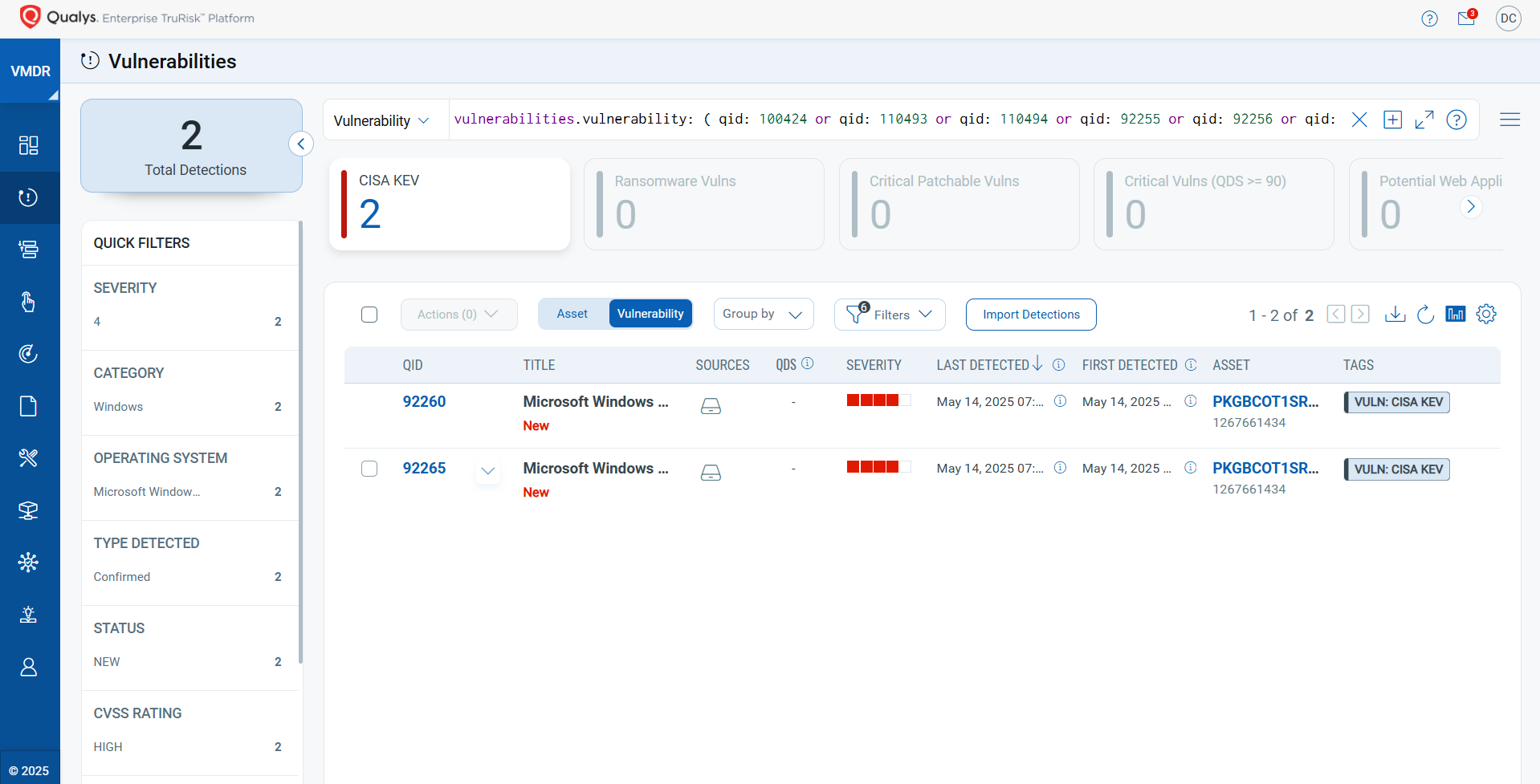Image resolution: width=1540 pixels, height=784 pixels.
Task: Click severity bar for QID 92260
Action: (878, 400)
